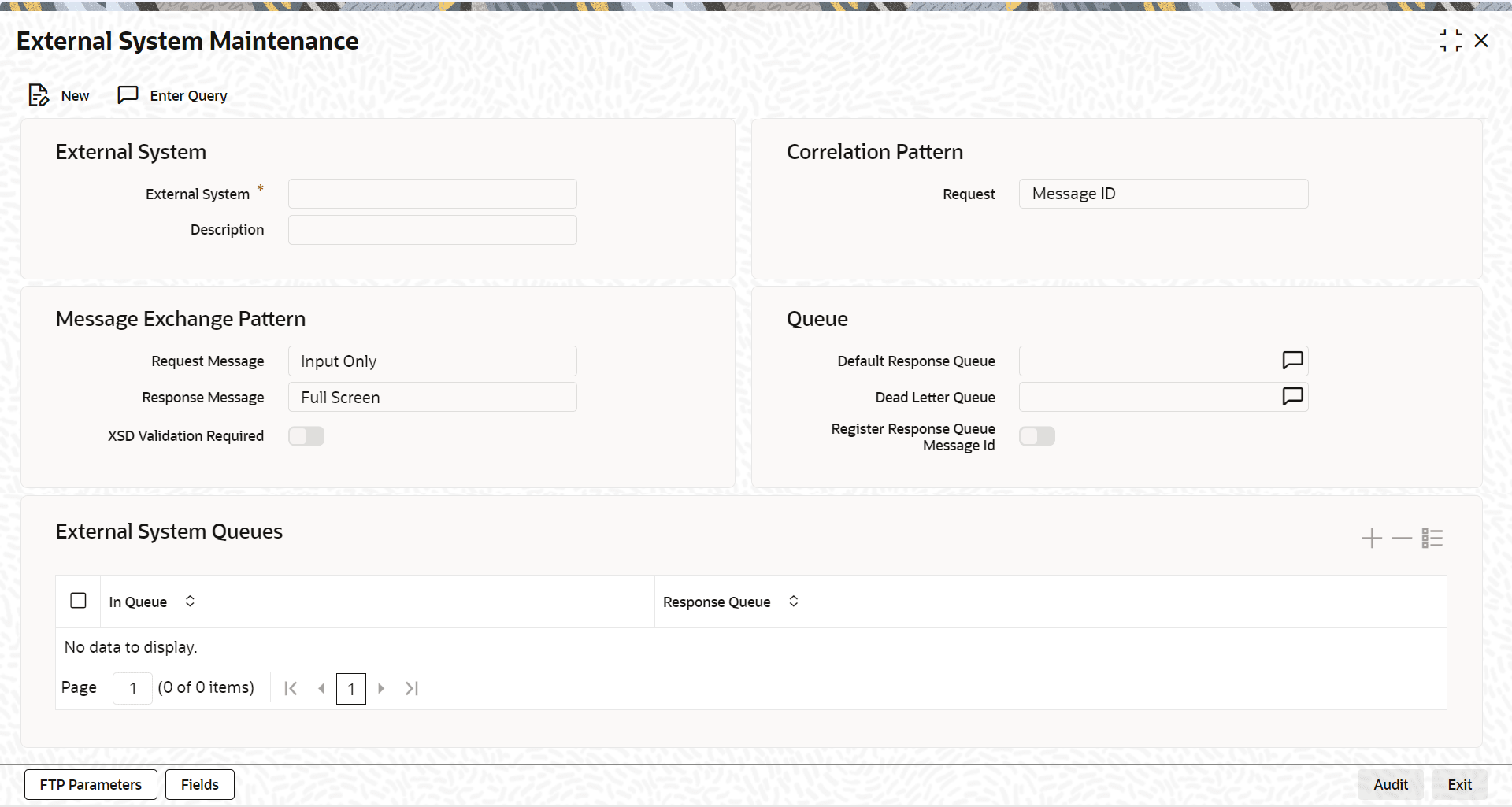Click the FTP Parameters button
This screenshot has height=807, width=1512.
[x=91, y=784]
